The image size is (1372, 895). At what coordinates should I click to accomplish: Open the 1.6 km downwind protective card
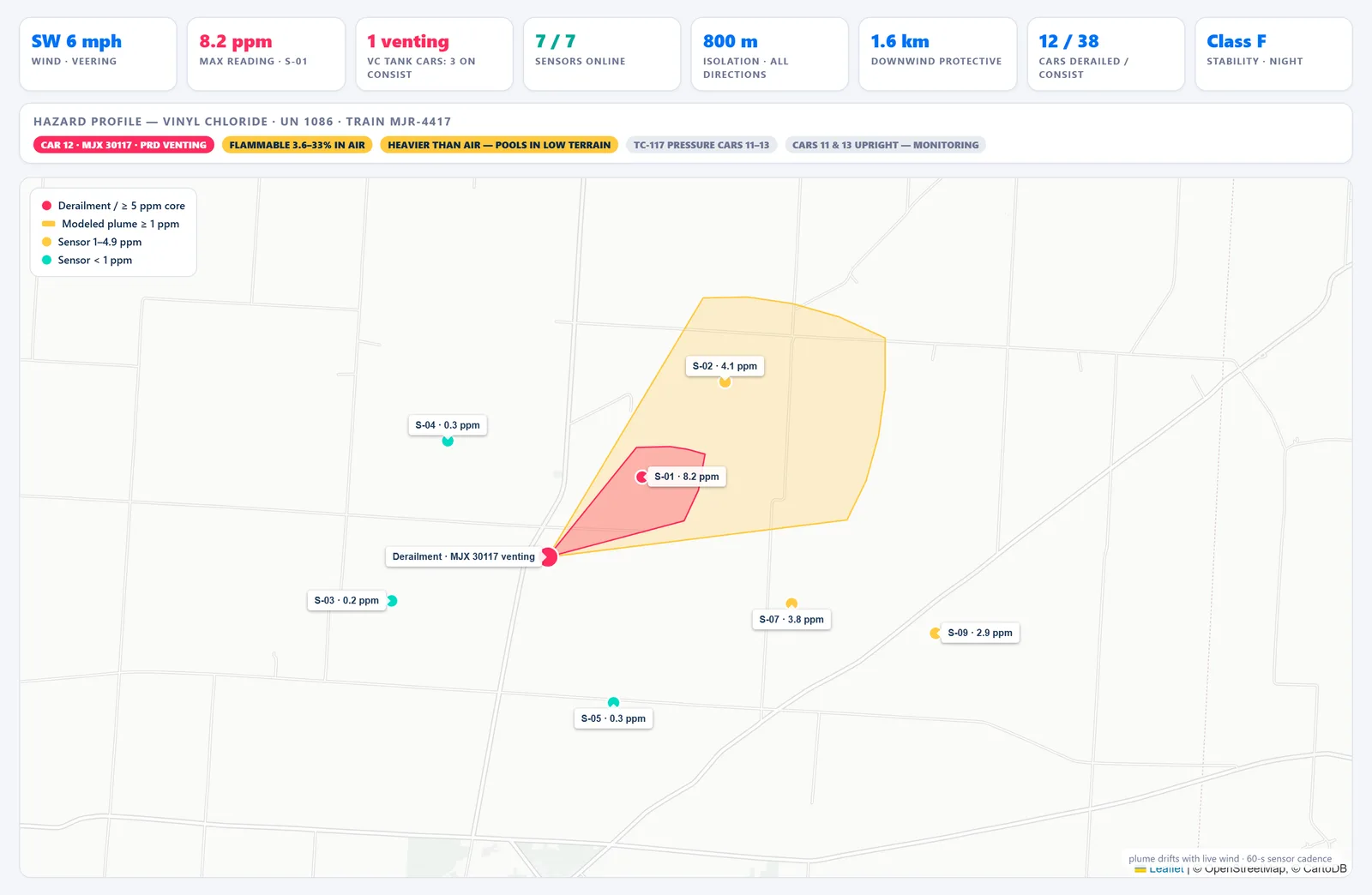click(938, 54)
